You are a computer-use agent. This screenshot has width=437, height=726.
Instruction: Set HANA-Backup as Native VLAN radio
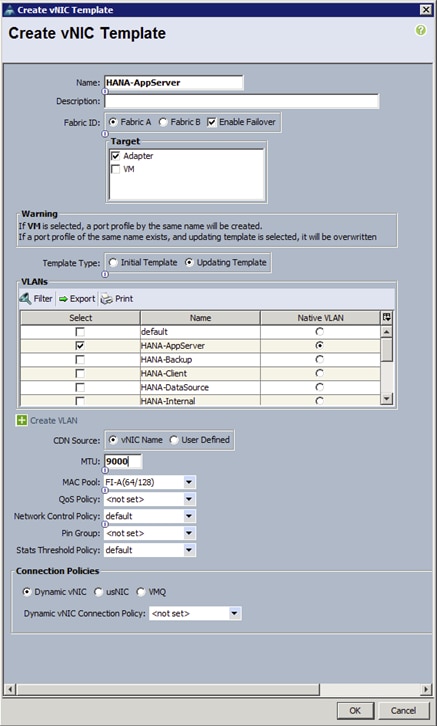tap(319, 359)
